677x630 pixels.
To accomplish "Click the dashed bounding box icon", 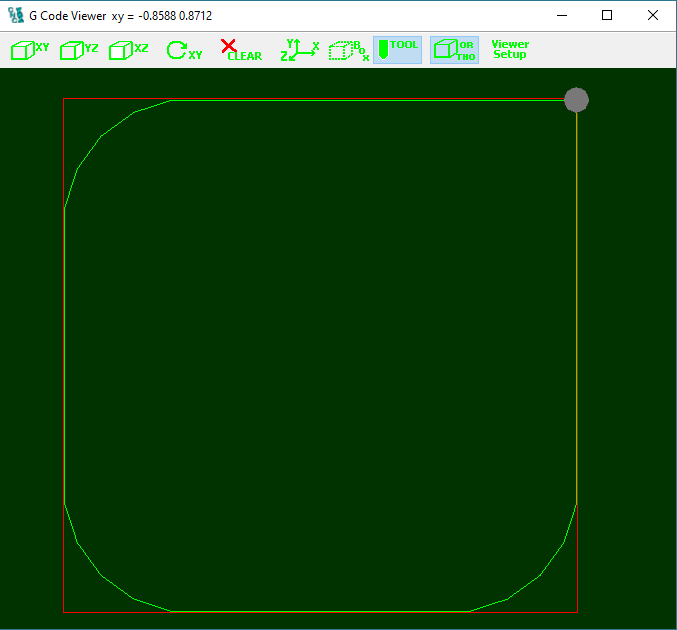I will click(349, 50).
